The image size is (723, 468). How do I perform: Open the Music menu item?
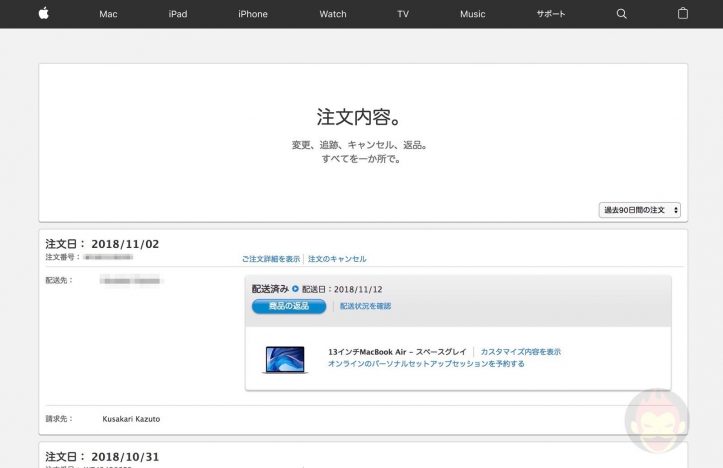(472, 14)
